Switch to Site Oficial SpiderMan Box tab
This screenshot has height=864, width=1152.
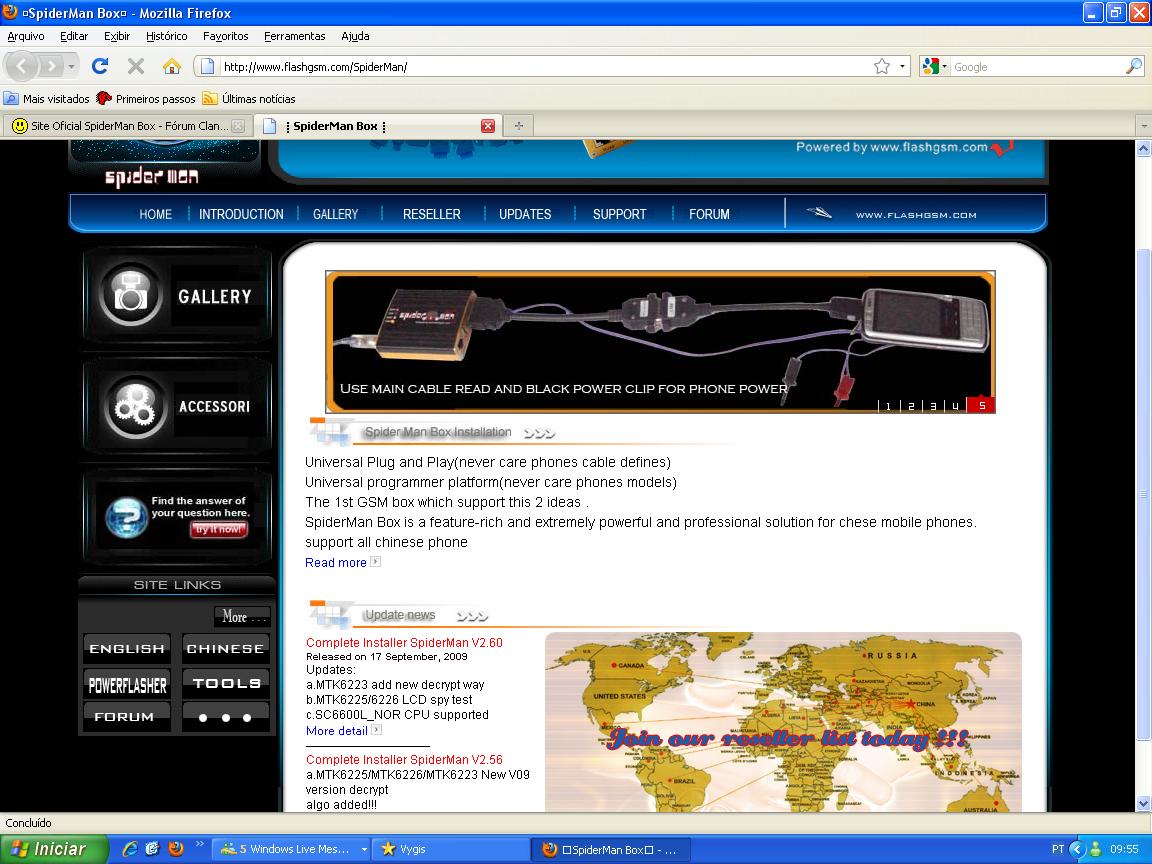coord(128,126)
